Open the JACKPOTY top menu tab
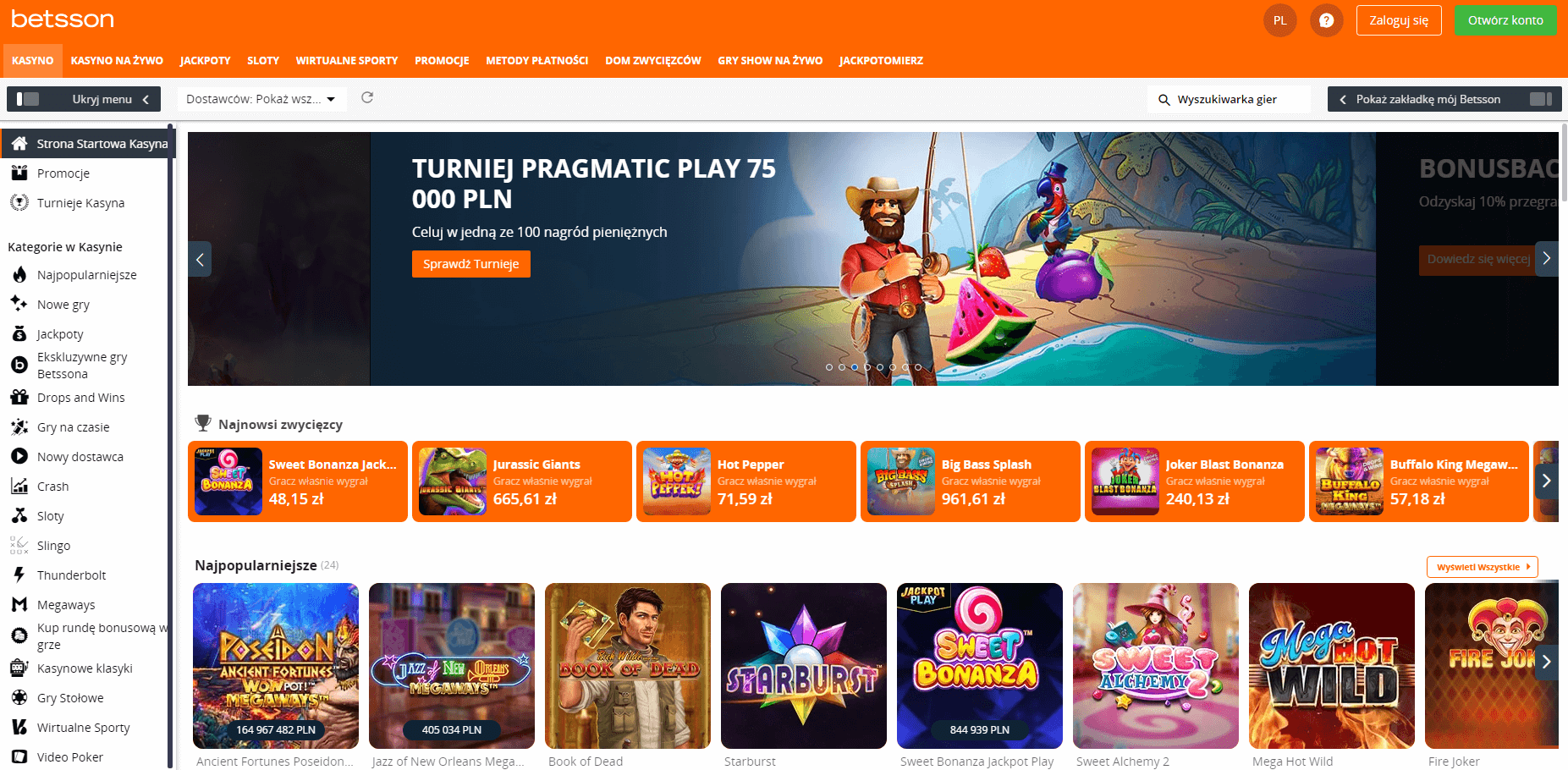This screenshot has height=770, width=1568. point(205,61)
